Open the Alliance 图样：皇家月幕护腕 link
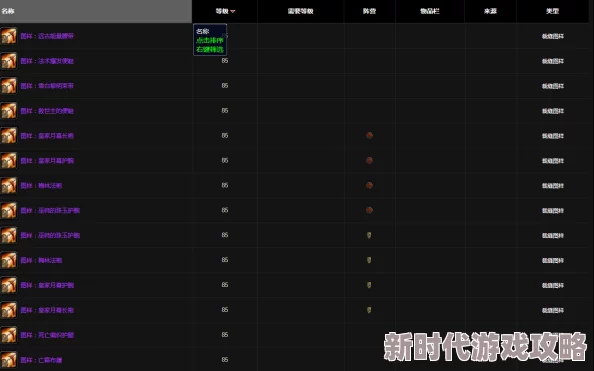 47,285
